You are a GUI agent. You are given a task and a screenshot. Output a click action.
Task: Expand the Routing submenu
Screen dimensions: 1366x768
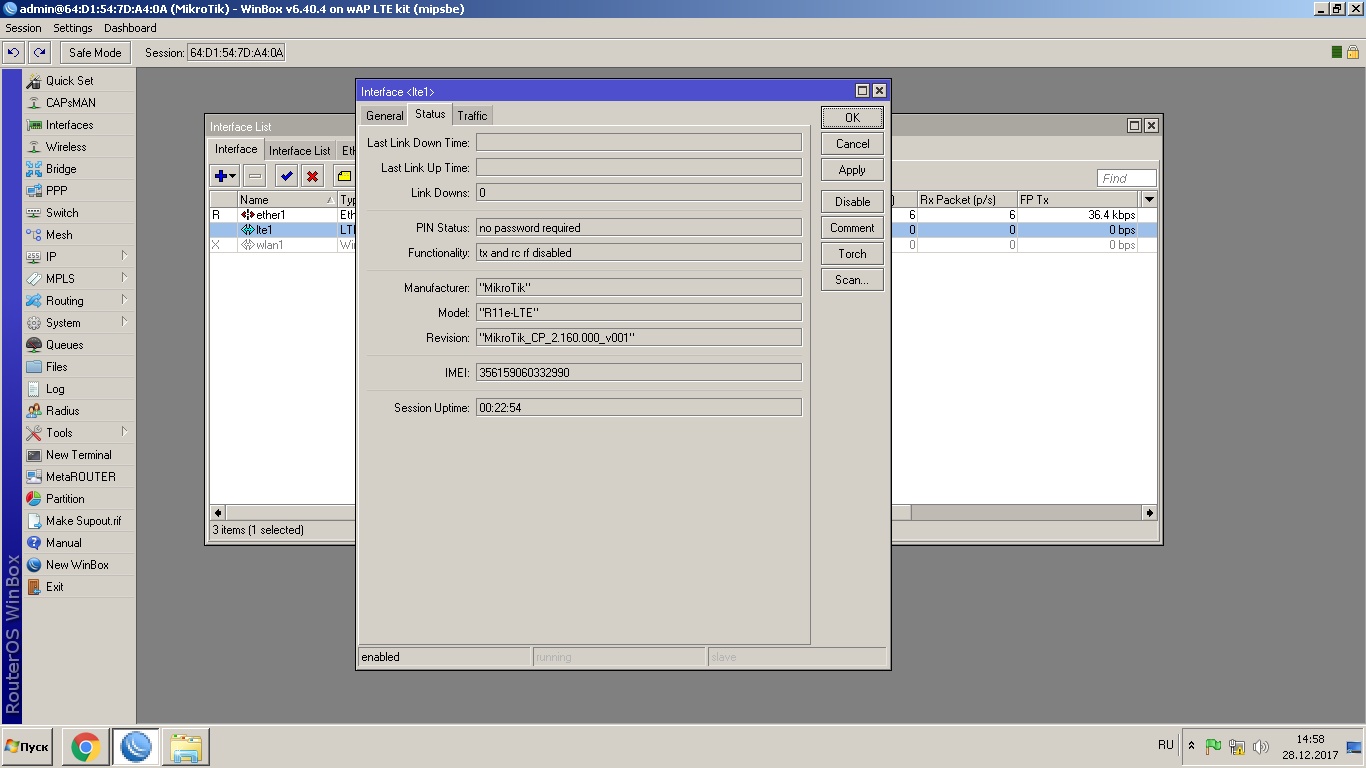(79, 301)
